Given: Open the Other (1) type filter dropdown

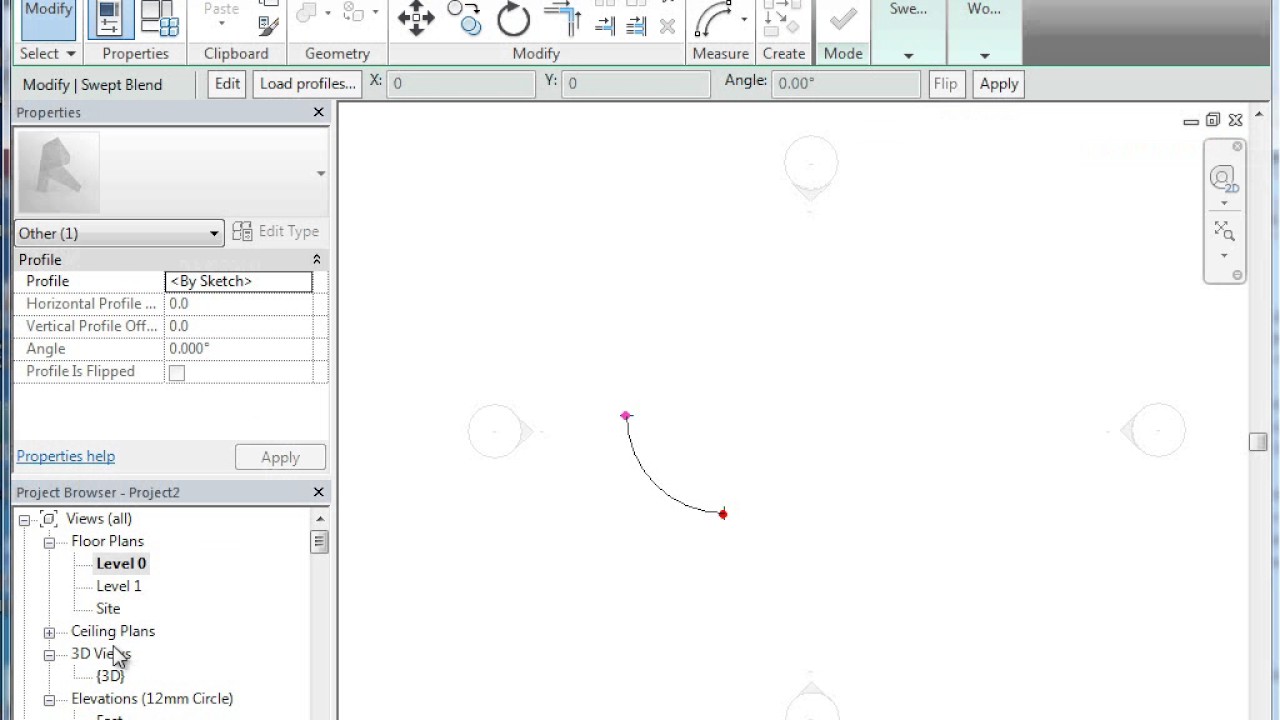Looking at the screenshot, I should [x=118, y=233].
